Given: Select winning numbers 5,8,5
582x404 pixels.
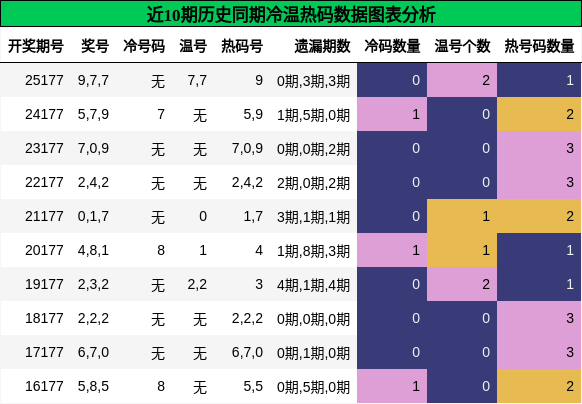Looking at the screenshot, I should click(x=93, y=387).
